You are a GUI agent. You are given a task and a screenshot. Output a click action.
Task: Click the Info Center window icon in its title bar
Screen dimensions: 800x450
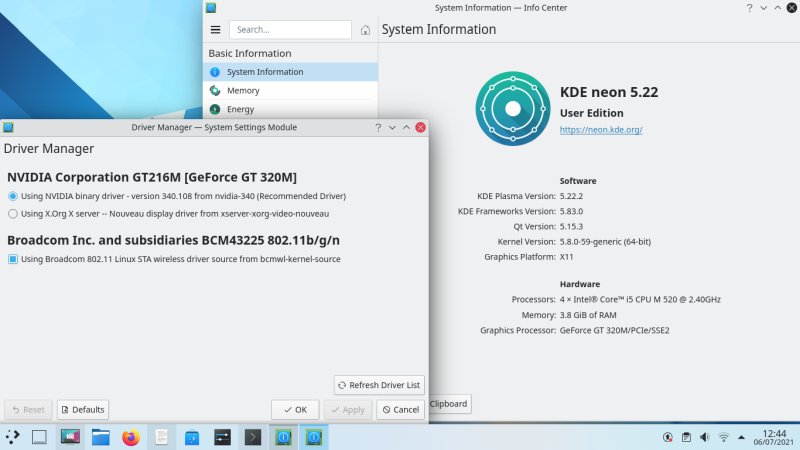point(211,8)
